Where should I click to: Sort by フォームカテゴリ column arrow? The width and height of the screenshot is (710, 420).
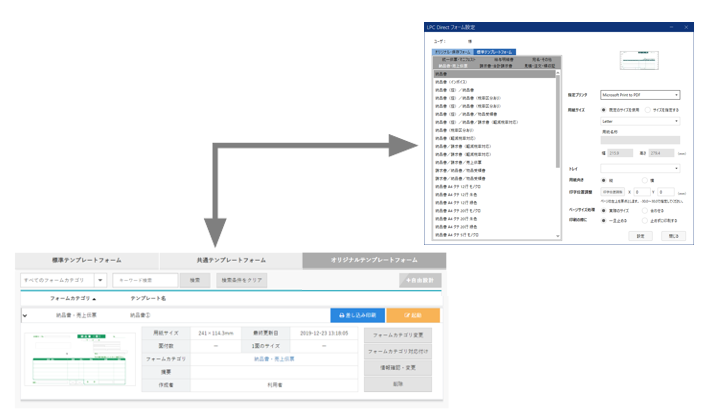(x=94, y=299)
